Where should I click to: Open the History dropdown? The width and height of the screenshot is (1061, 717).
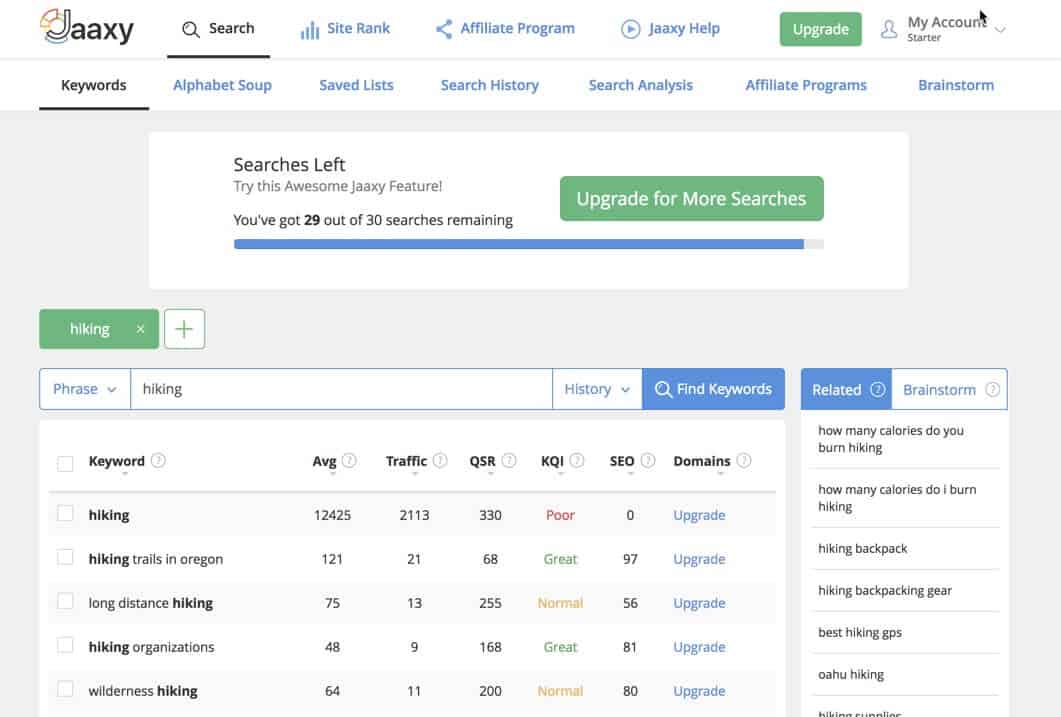coord(597,389)
